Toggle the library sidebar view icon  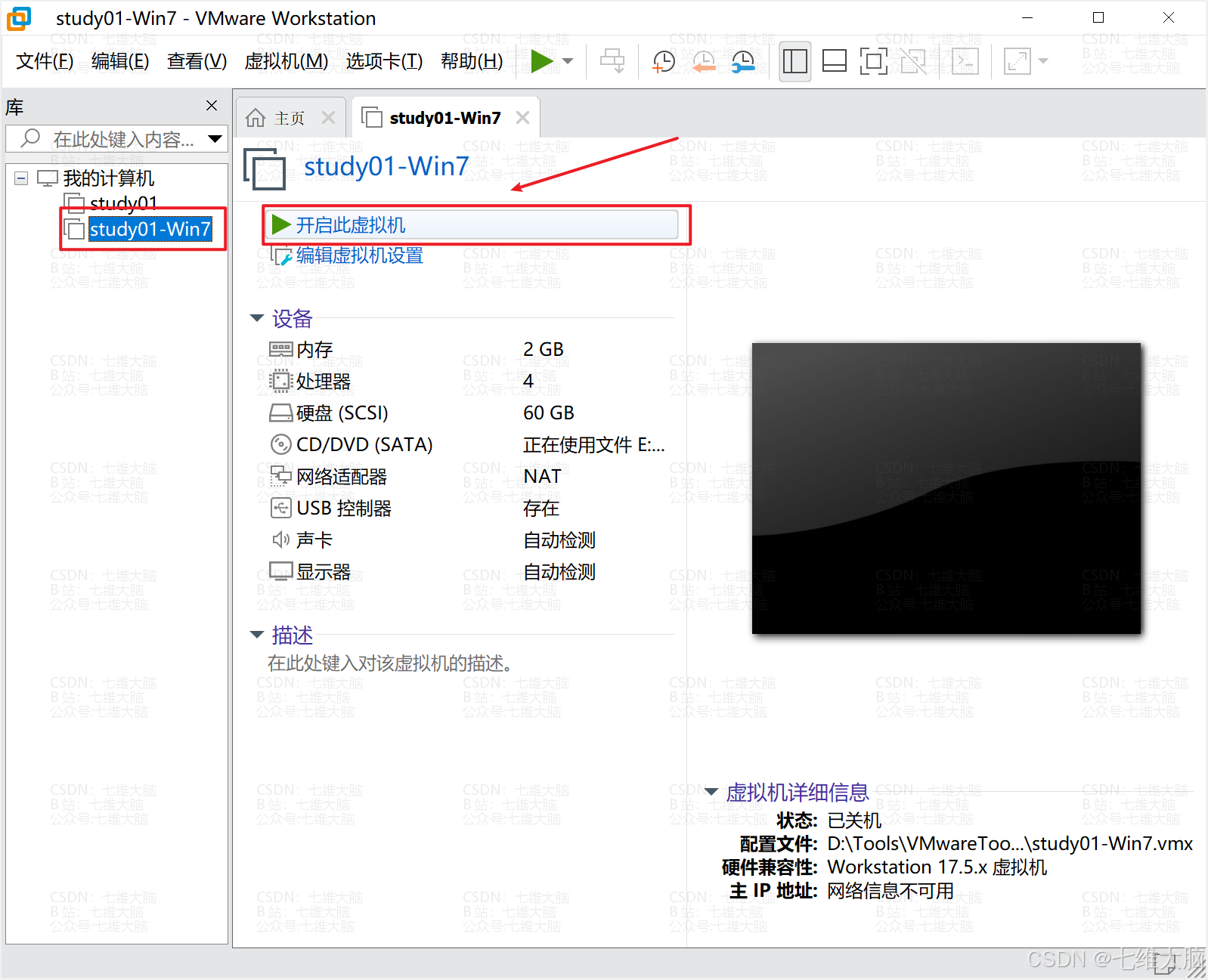(794, 61)
